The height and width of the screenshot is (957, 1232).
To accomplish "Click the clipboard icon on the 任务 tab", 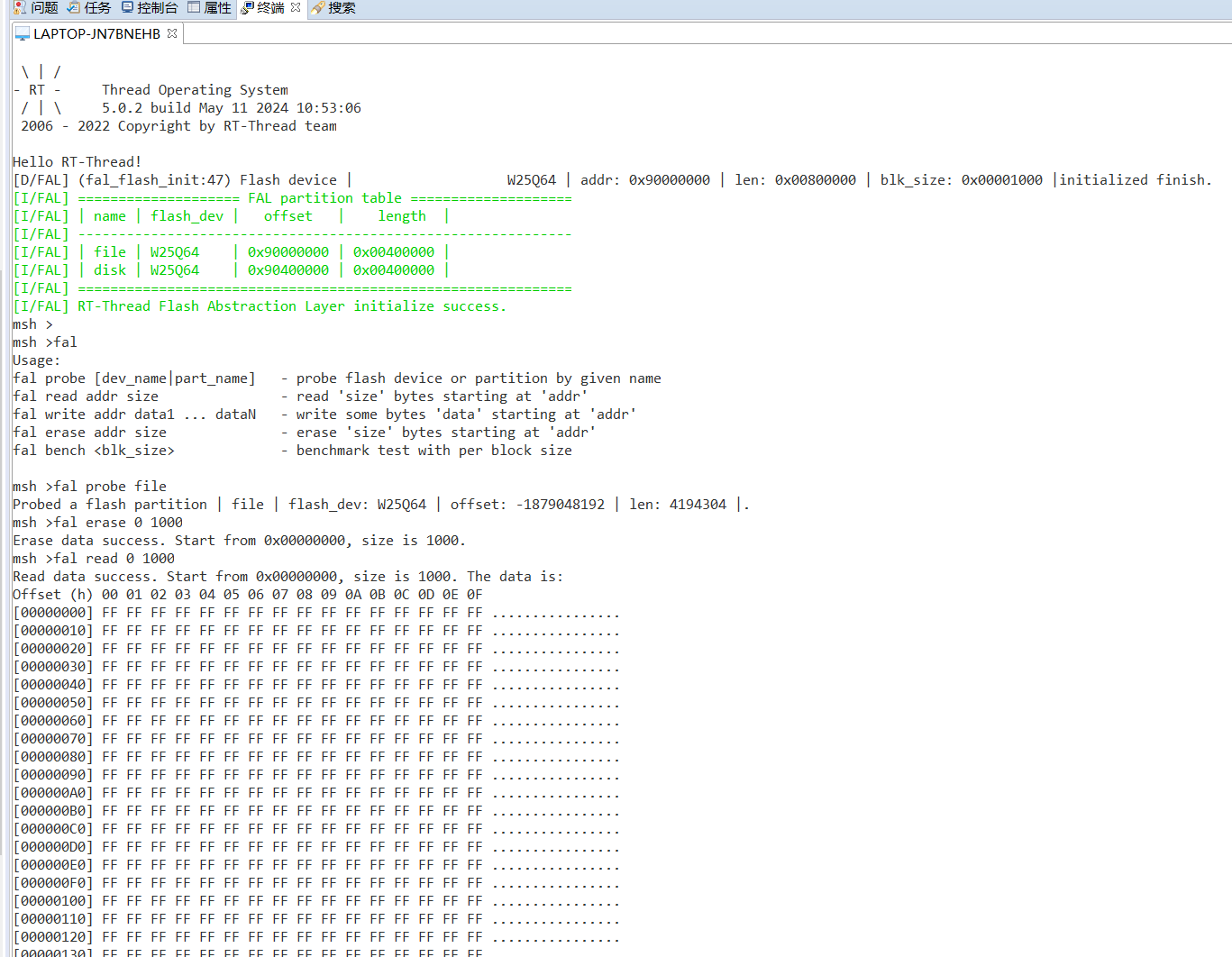I will 74,8.
